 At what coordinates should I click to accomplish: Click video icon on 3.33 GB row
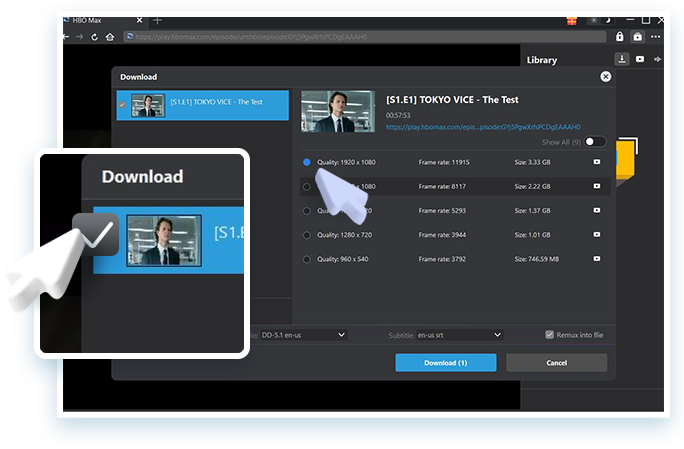597,162
